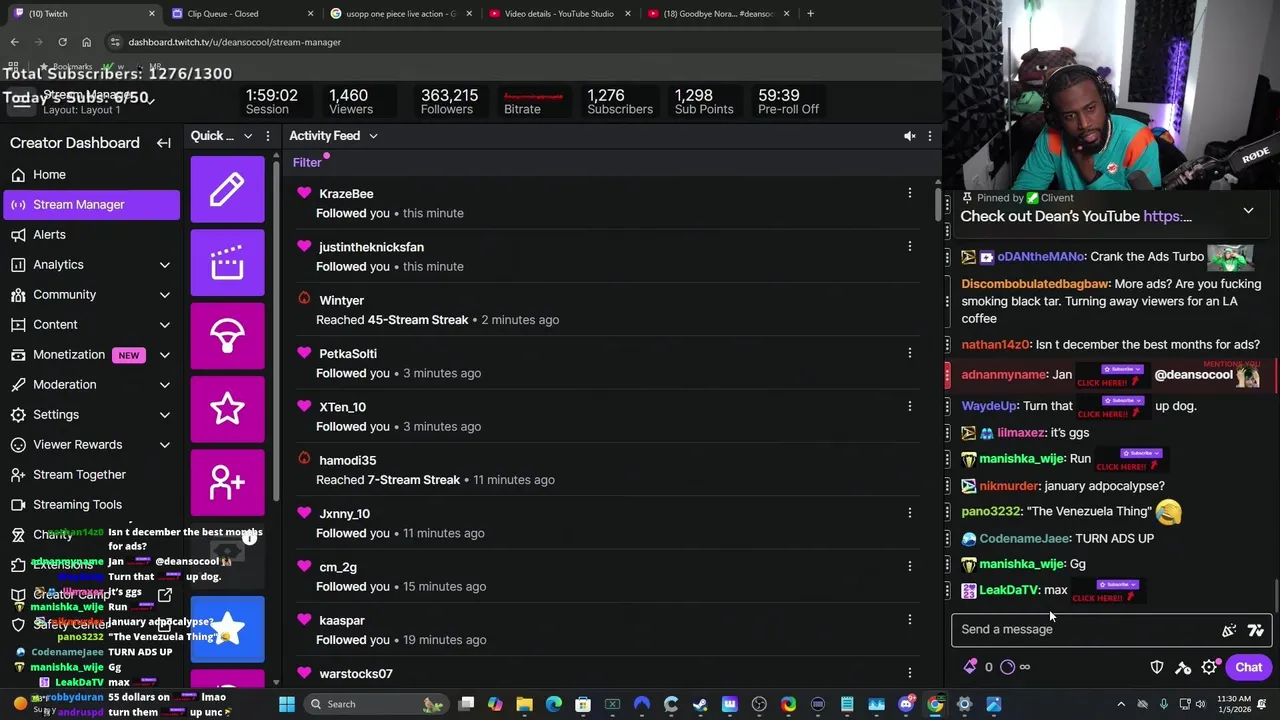Click the magenta star quick action
This screenshot has height=720, width=1280.
pos(228,409)
